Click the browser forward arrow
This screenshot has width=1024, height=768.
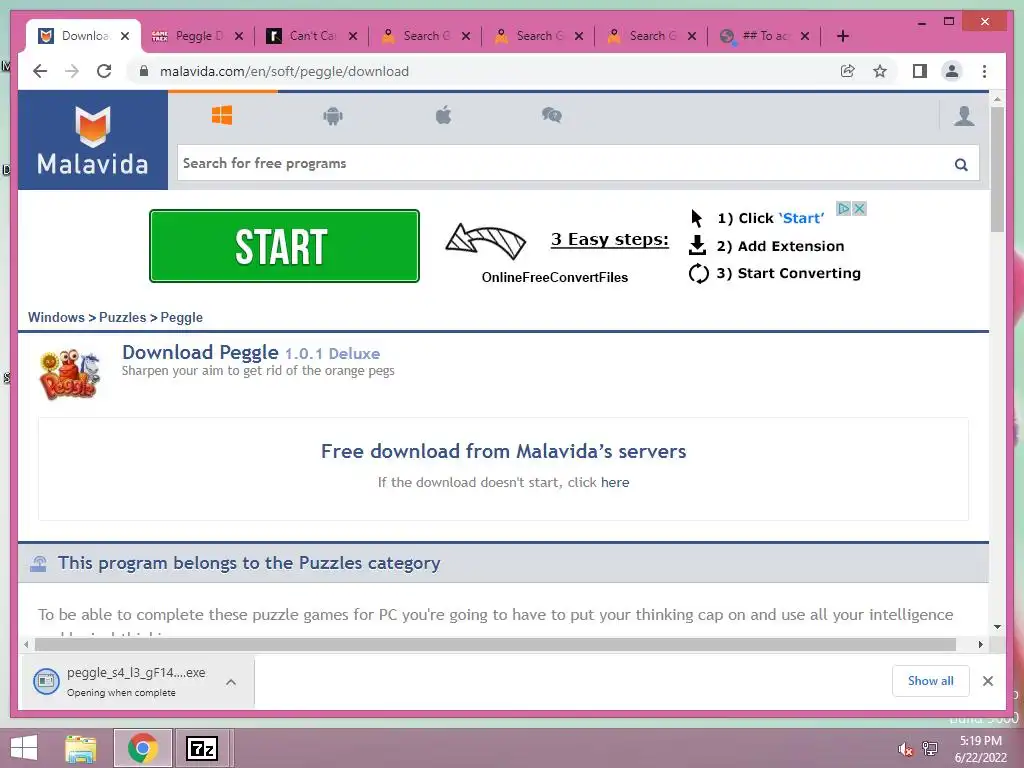click(72, 71)
